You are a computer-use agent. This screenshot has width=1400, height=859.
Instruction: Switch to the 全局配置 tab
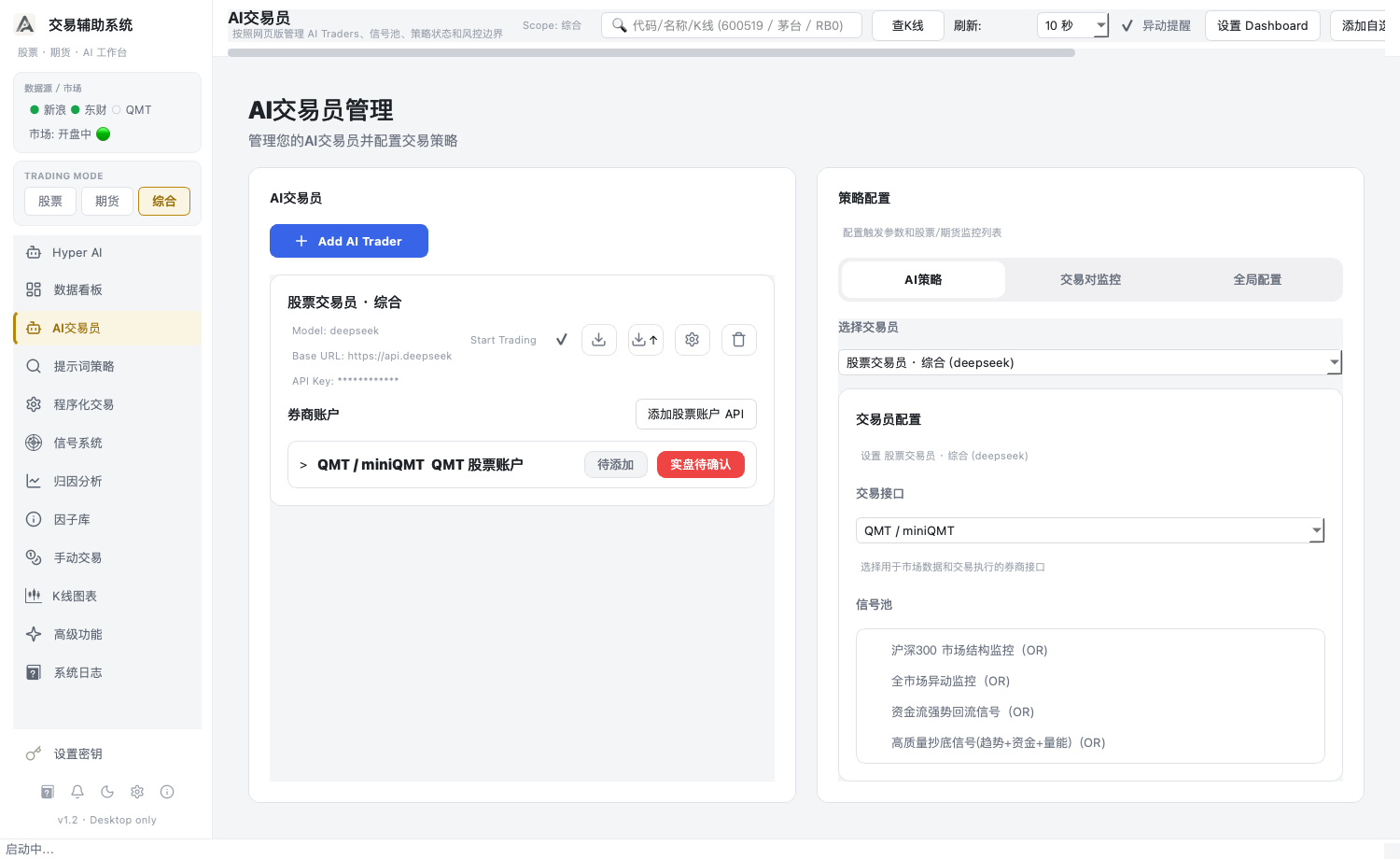(1257, 279)
